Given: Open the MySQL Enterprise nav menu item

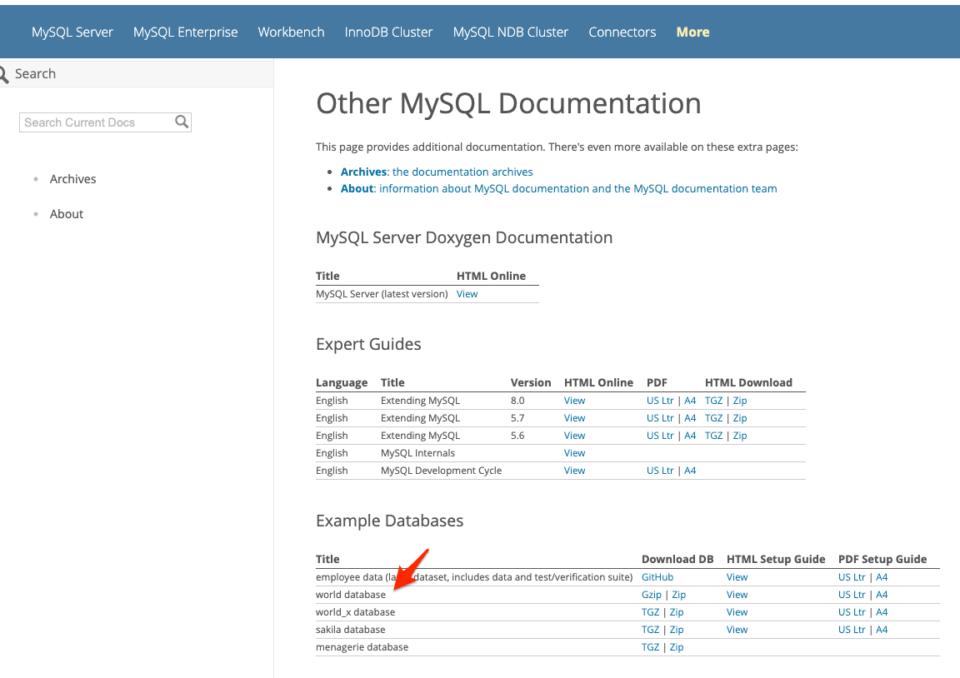Looking at the screenshot, I should tap(186, 32).
